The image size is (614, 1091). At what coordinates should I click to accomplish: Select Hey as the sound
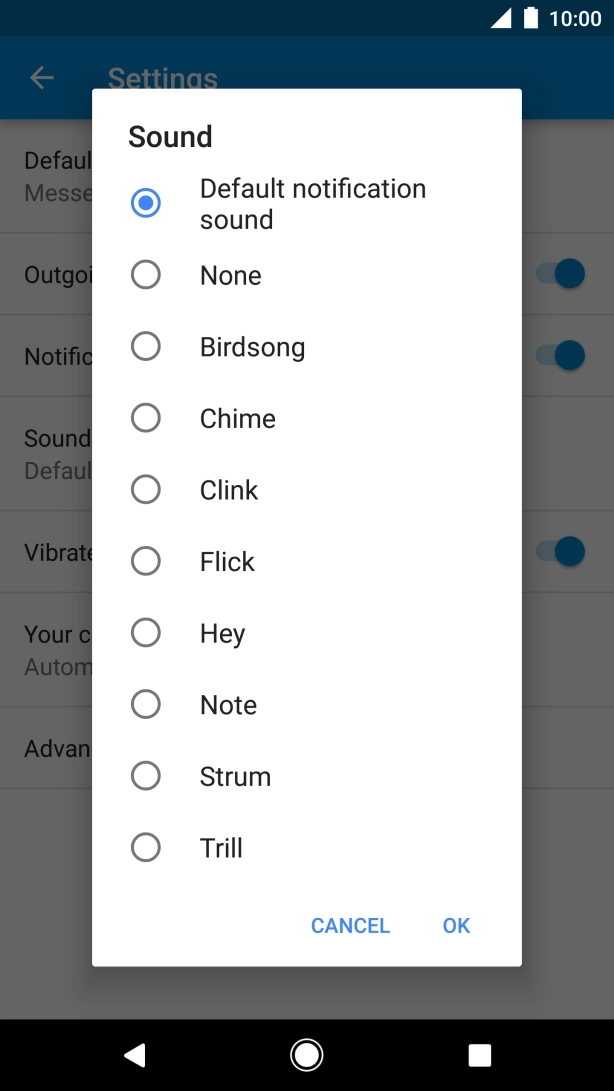(x=146, y=632)
